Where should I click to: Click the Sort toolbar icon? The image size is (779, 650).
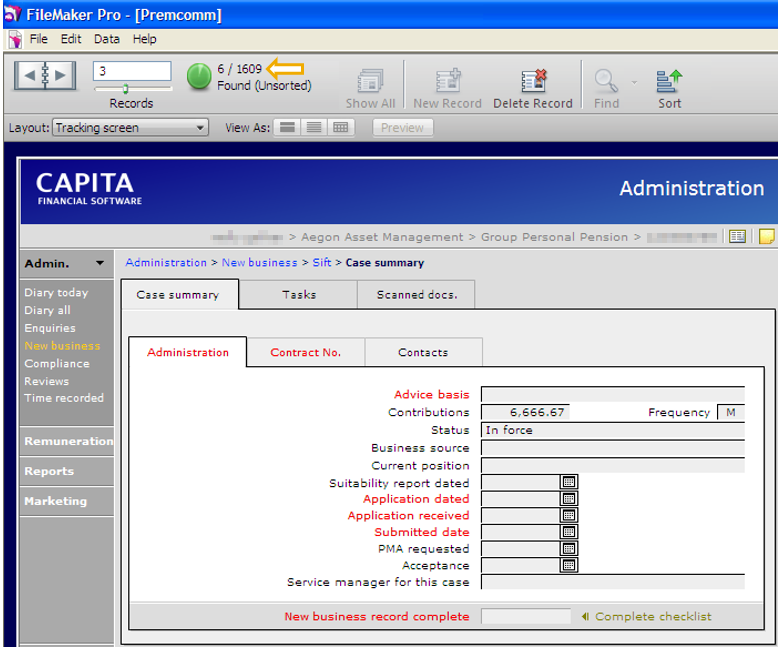[669, 81]
